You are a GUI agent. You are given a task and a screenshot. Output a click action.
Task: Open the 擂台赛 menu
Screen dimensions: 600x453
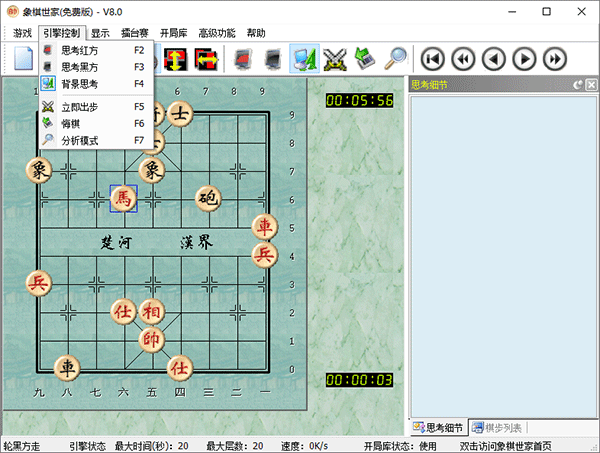135,33
